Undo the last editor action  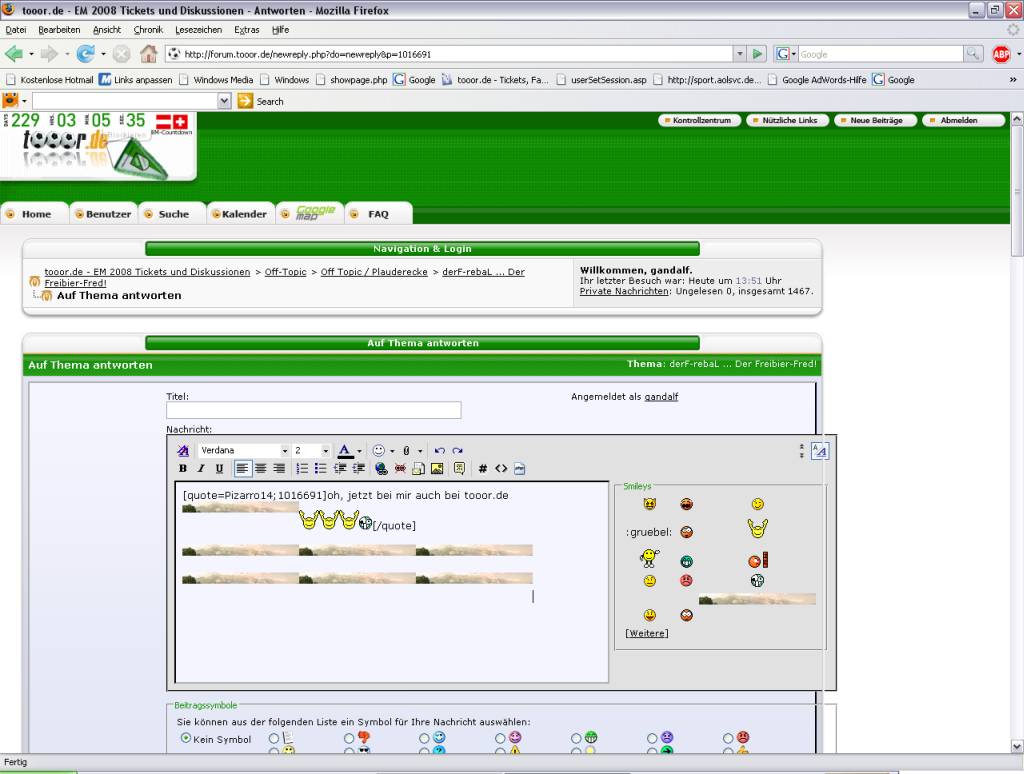point(439,451)
